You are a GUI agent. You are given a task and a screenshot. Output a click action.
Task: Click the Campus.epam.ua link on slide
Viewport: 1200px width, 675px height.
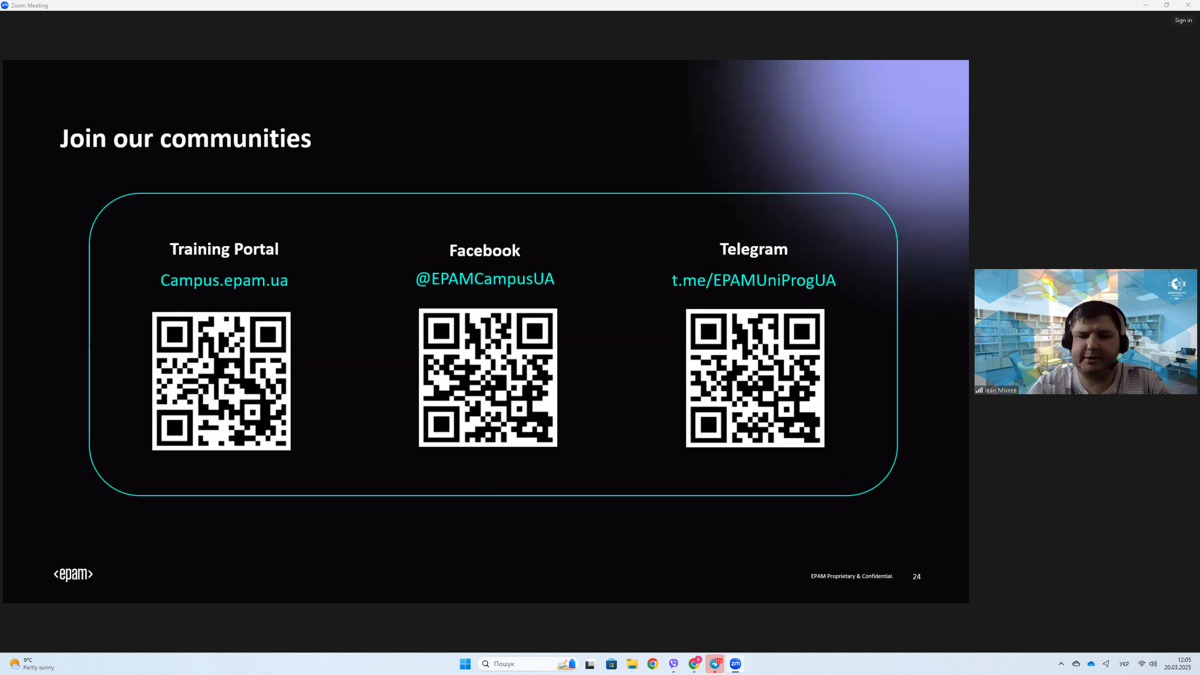pyautogui.click(x=224, y=280)
